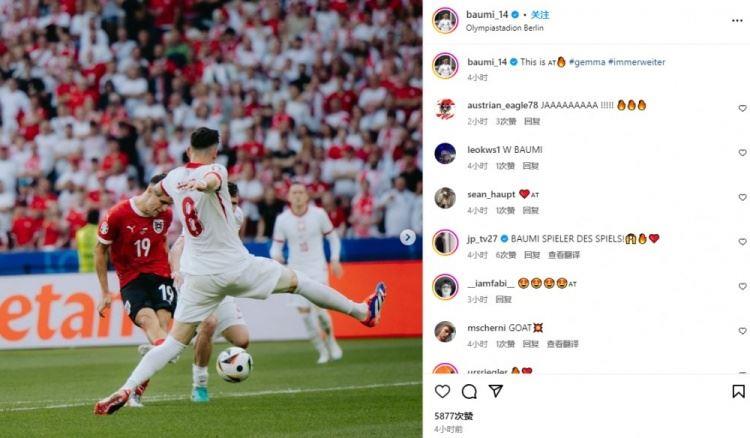This screenshot has height=438, width=750.
Task: Share post via paper plane icon
Action: (x=496, y=391)
